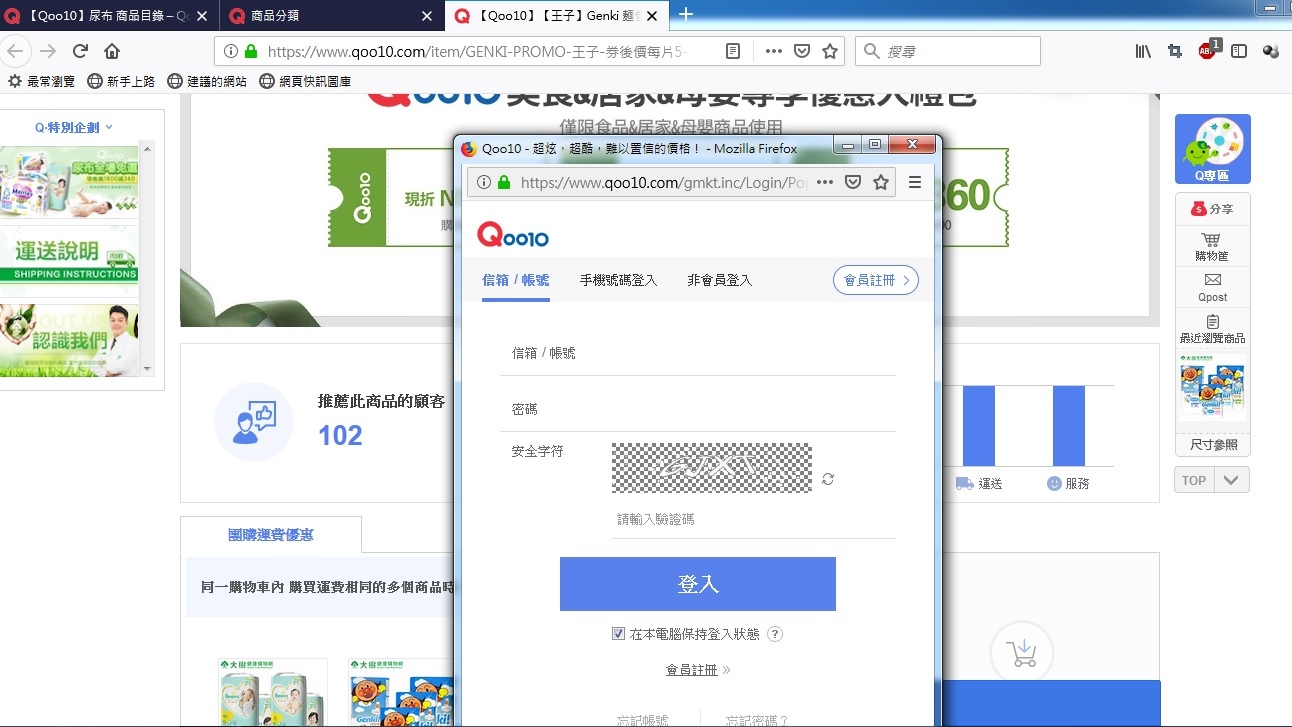The height and width of the screenshot is (727, 1292).
Task: Click the left panel scrollbar up arrow
Action: point(148,150)
